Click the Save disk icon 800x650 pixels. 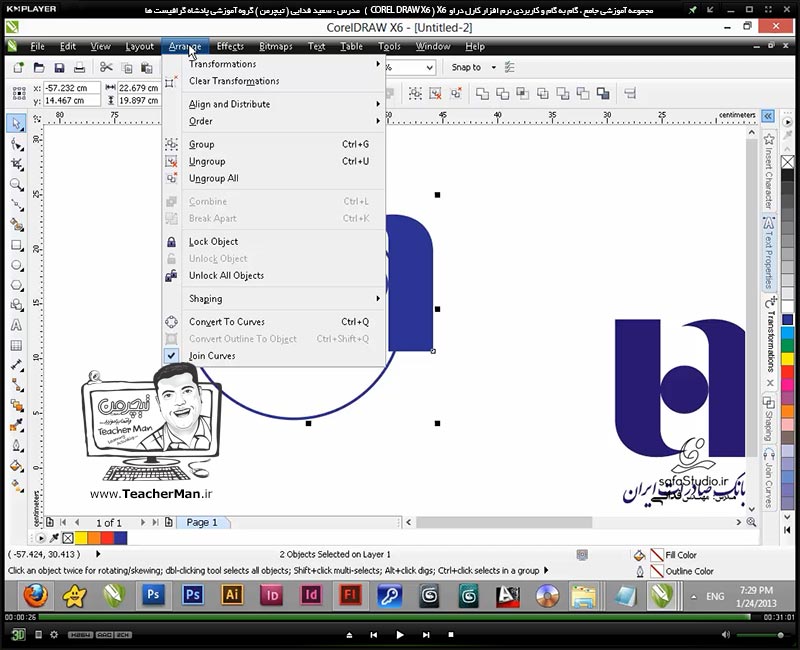[x=59, y=67]
